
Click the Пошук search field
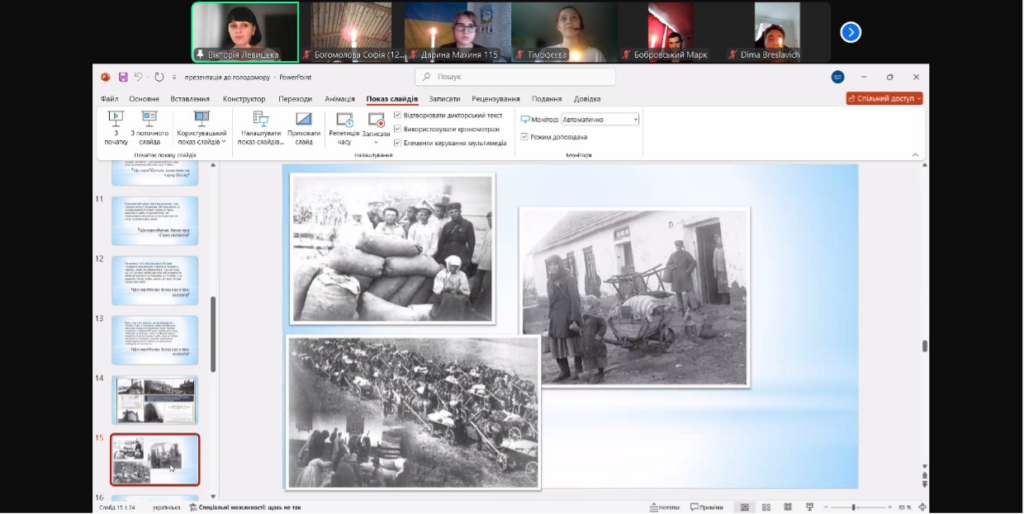coord(515,77)
